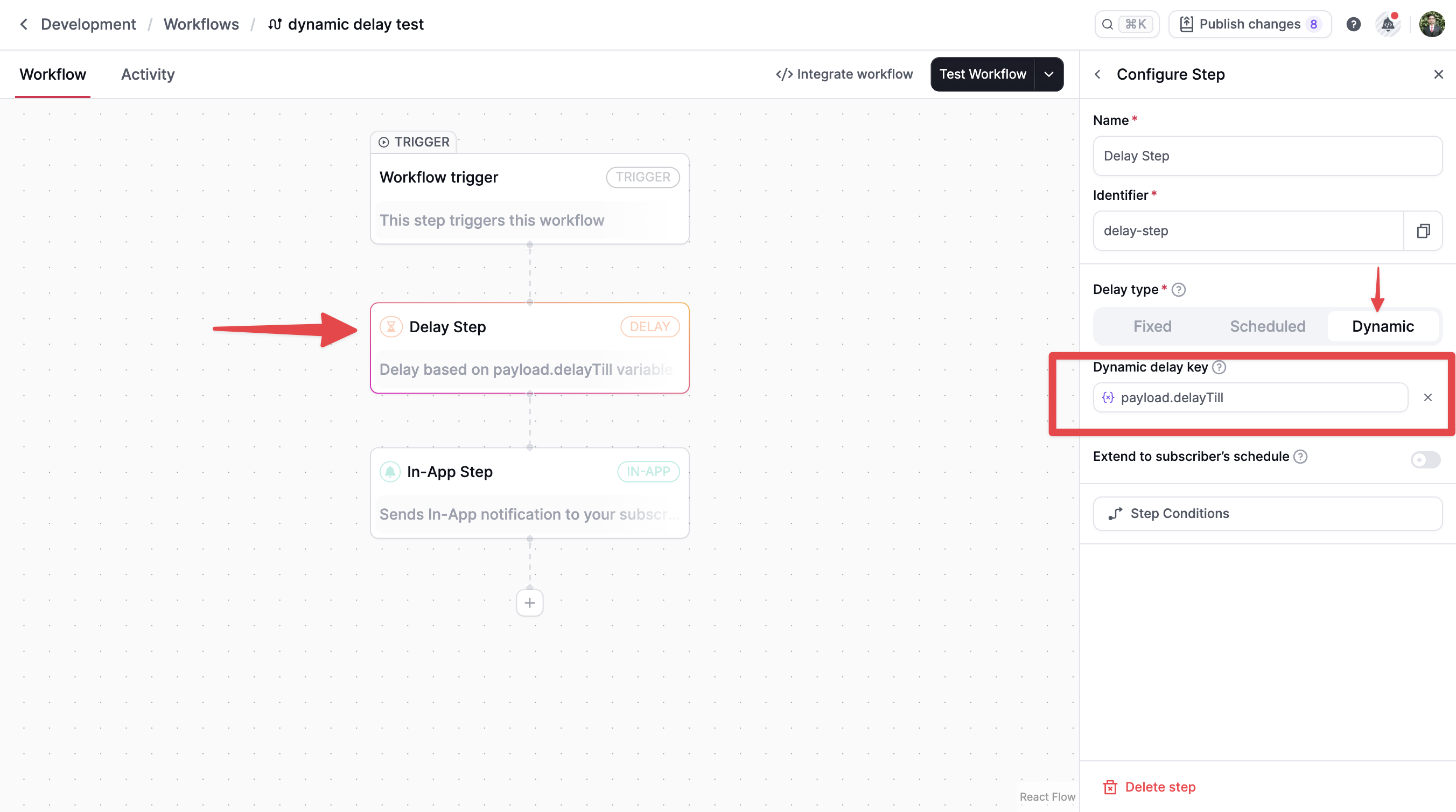Open the Step Conditions section
This screenshot has width=1456, height=812.
point(1267,513)
